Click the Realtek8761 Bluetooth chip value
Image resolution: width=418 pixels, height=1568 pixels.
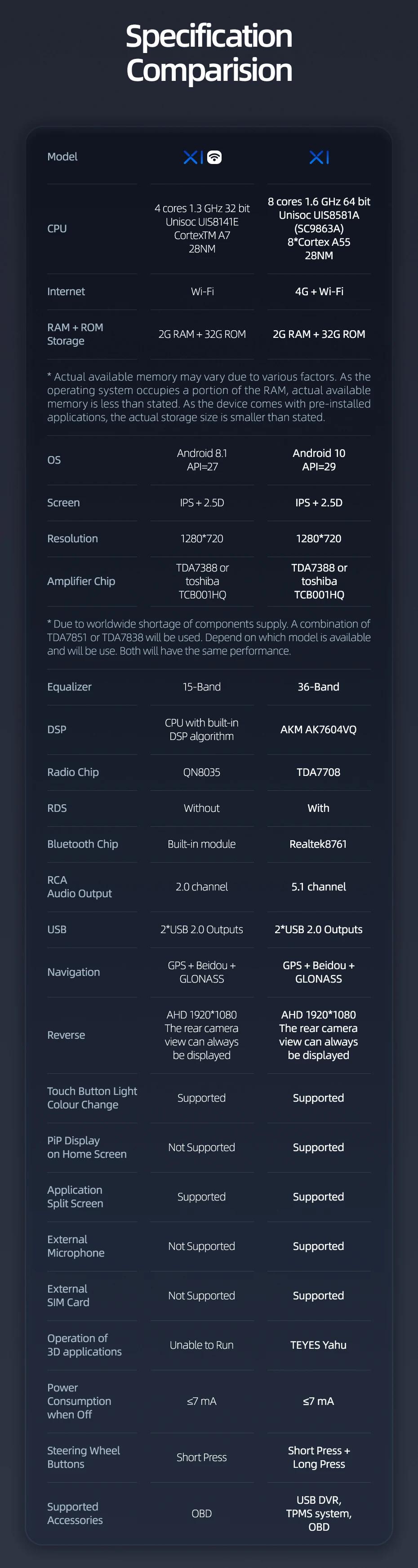click(318, 844)
